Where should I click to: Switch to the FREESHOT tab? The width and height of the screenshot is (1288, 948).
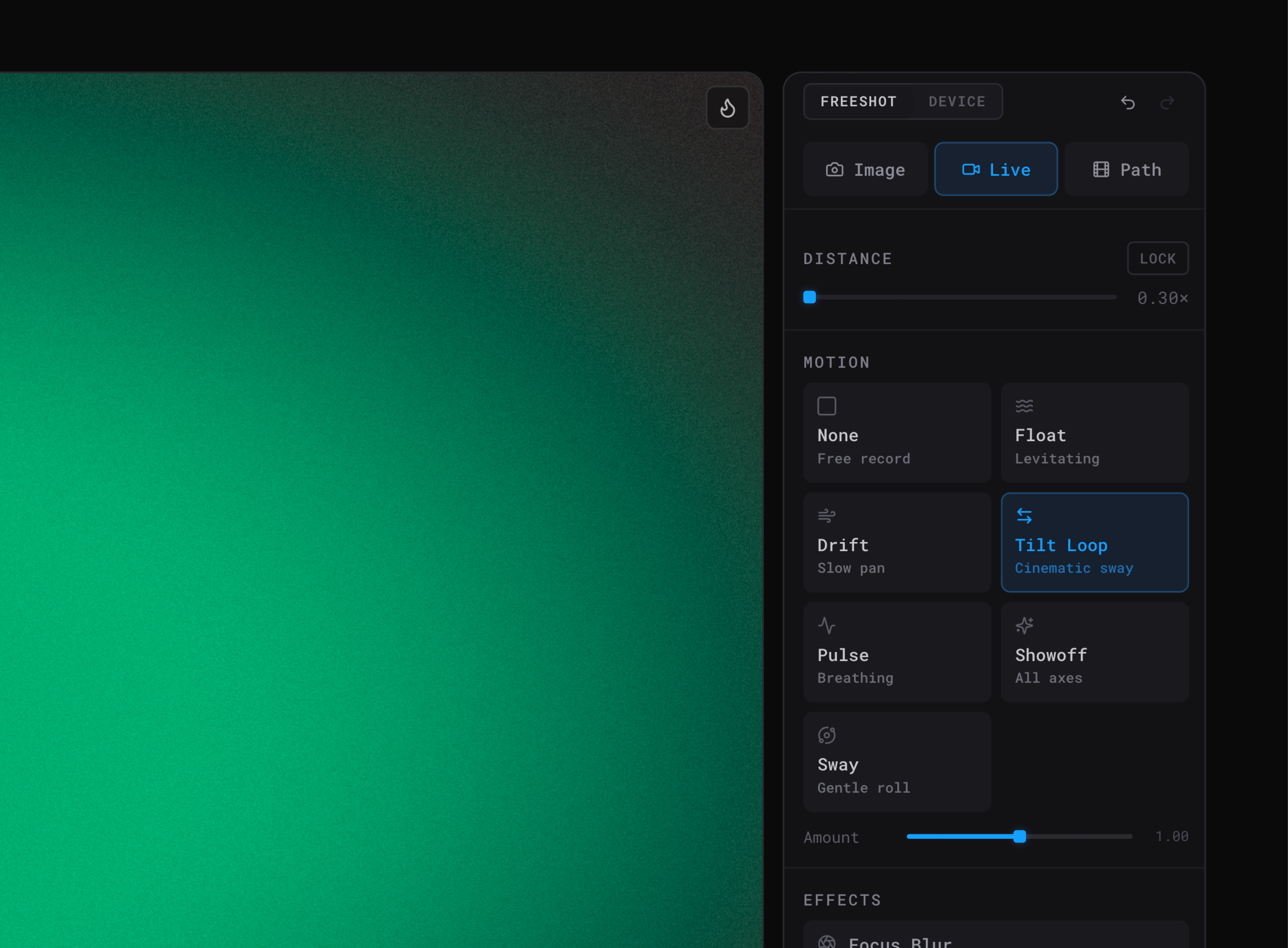coord(858,102)
